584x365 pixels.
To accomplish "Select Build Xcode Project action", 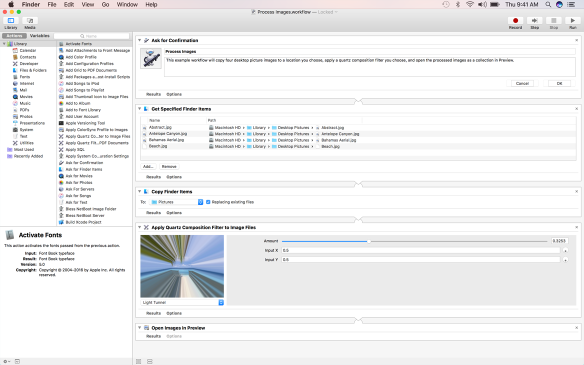I will click(83, 222).
